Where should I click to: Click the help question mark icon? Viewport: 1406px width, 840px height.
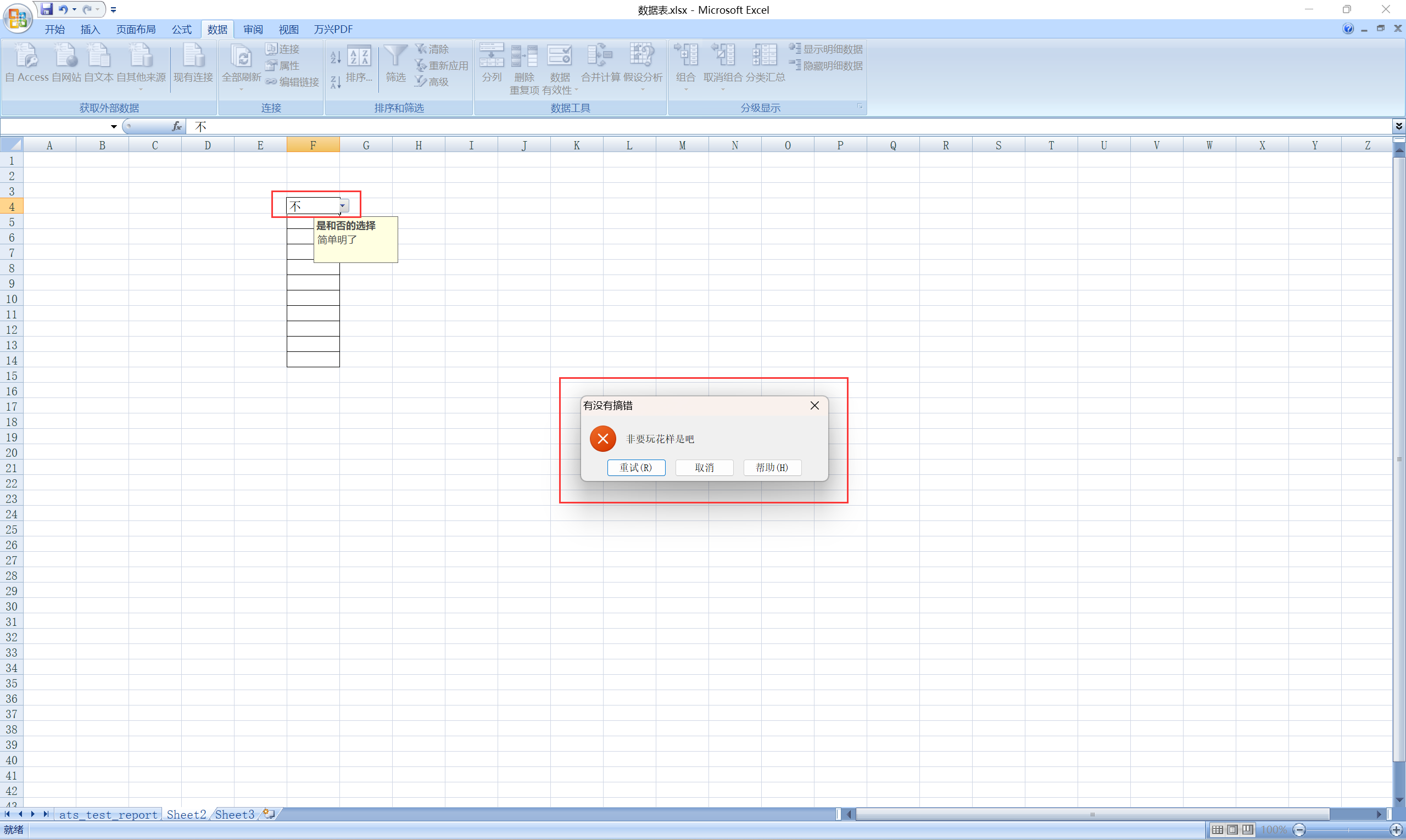(1348, 29)
